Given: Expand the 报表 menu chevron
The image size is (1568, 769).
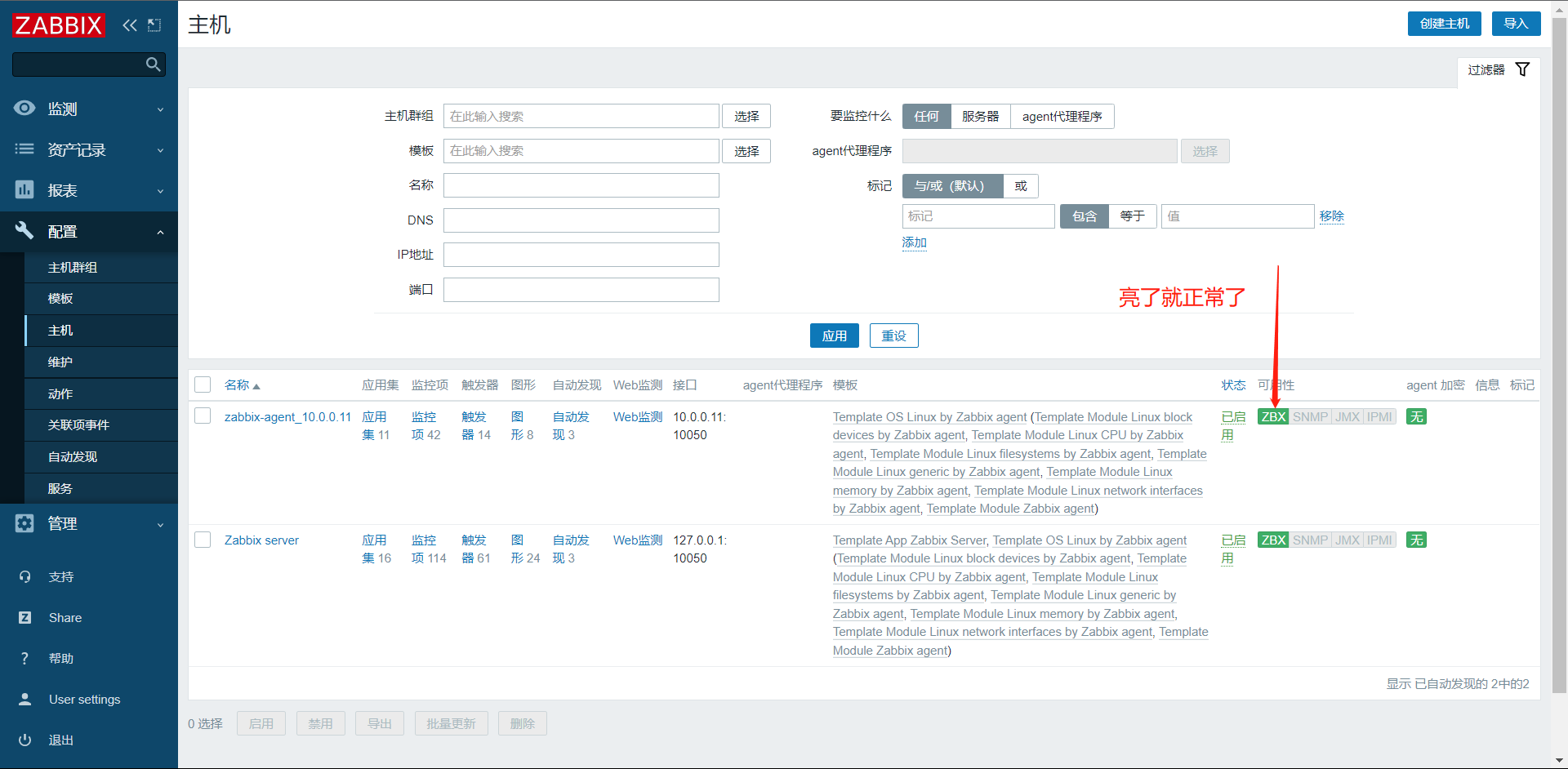Looking at the screenshot, I should (160, 191).
